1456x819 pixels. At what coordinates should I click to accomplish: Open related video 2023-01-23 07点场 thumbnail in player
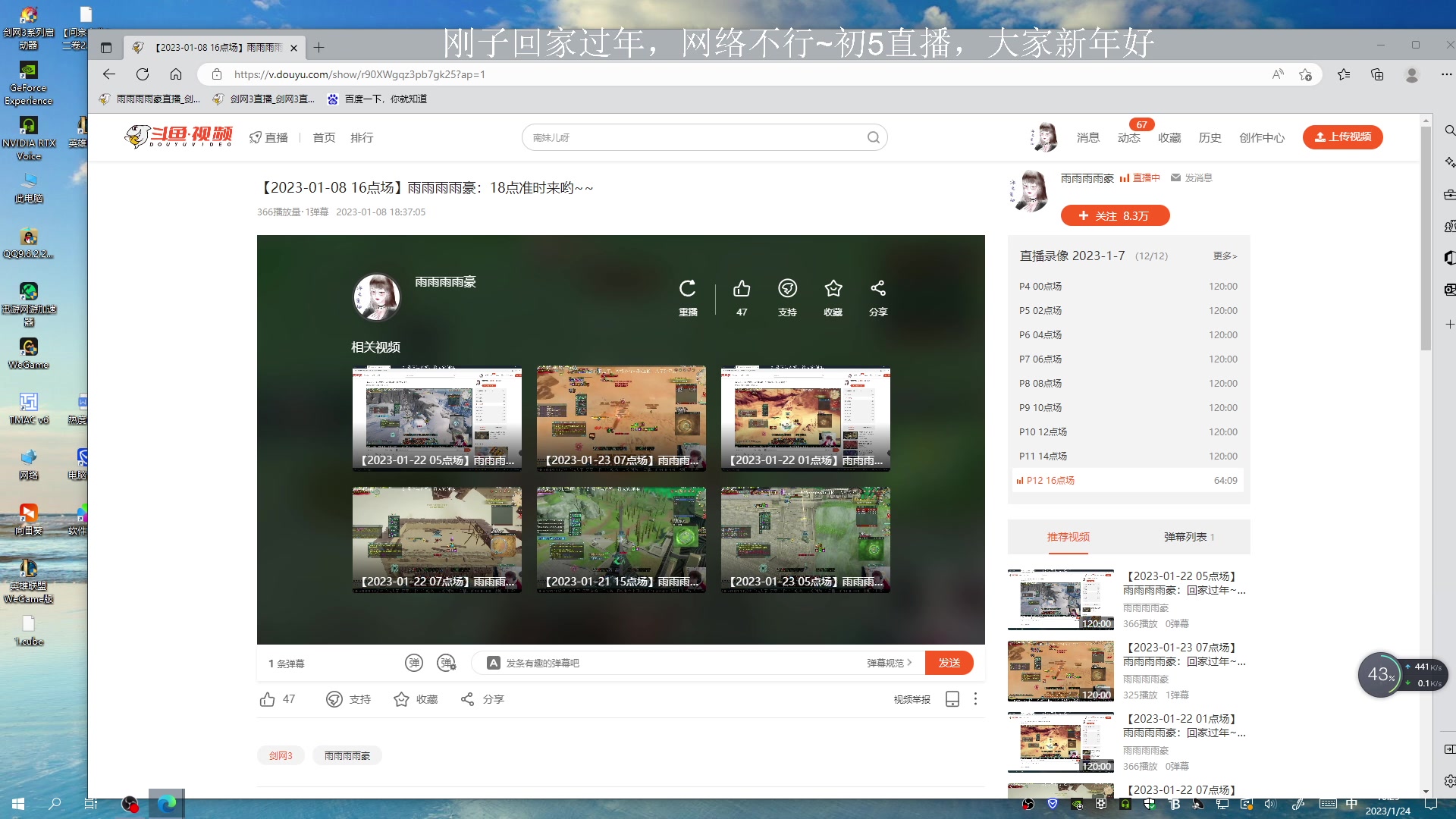click(x=621, y=419)
